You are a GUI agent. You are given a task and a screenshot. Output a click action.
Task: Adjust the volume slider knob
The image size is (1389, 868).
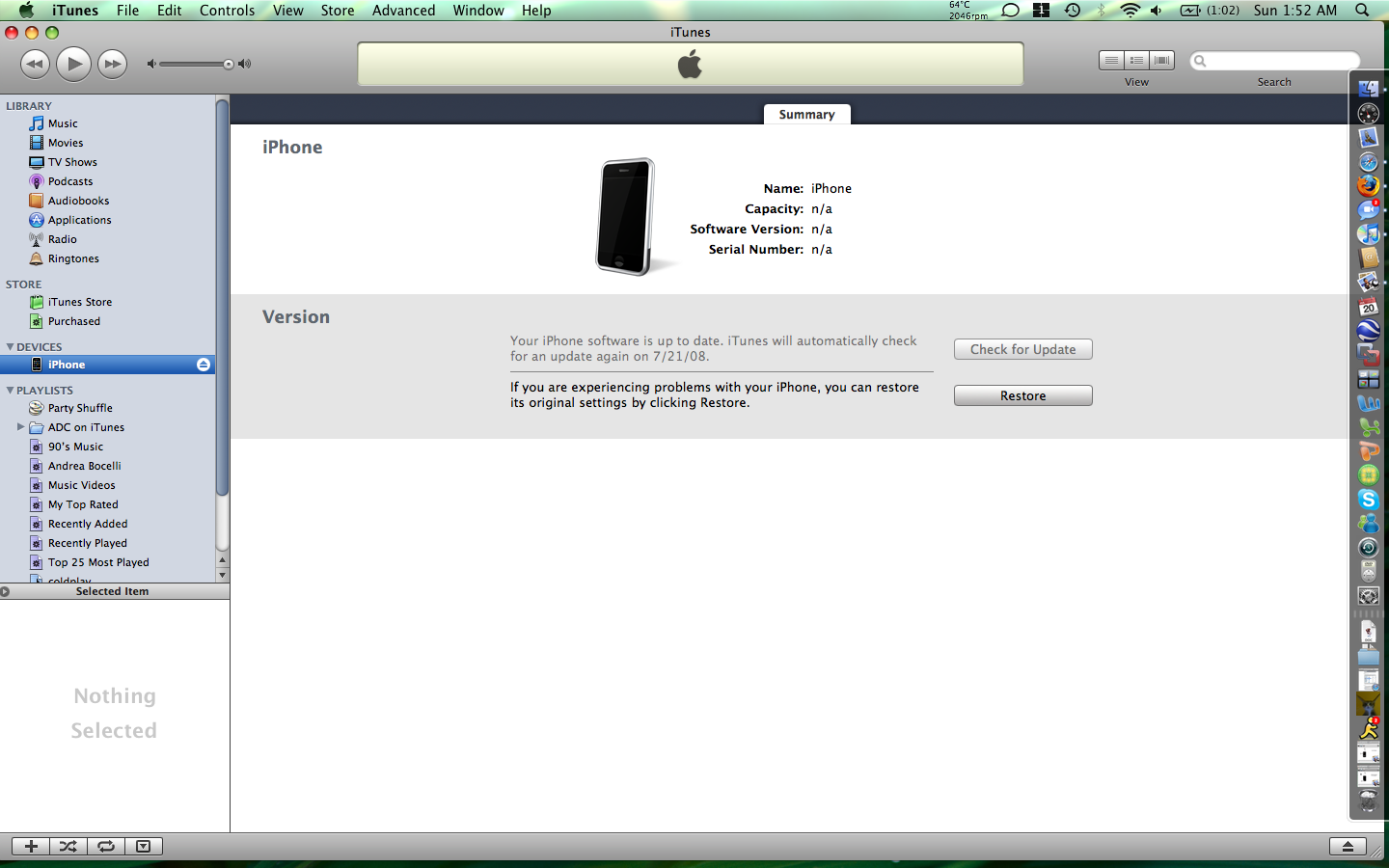tap(229, 65)
